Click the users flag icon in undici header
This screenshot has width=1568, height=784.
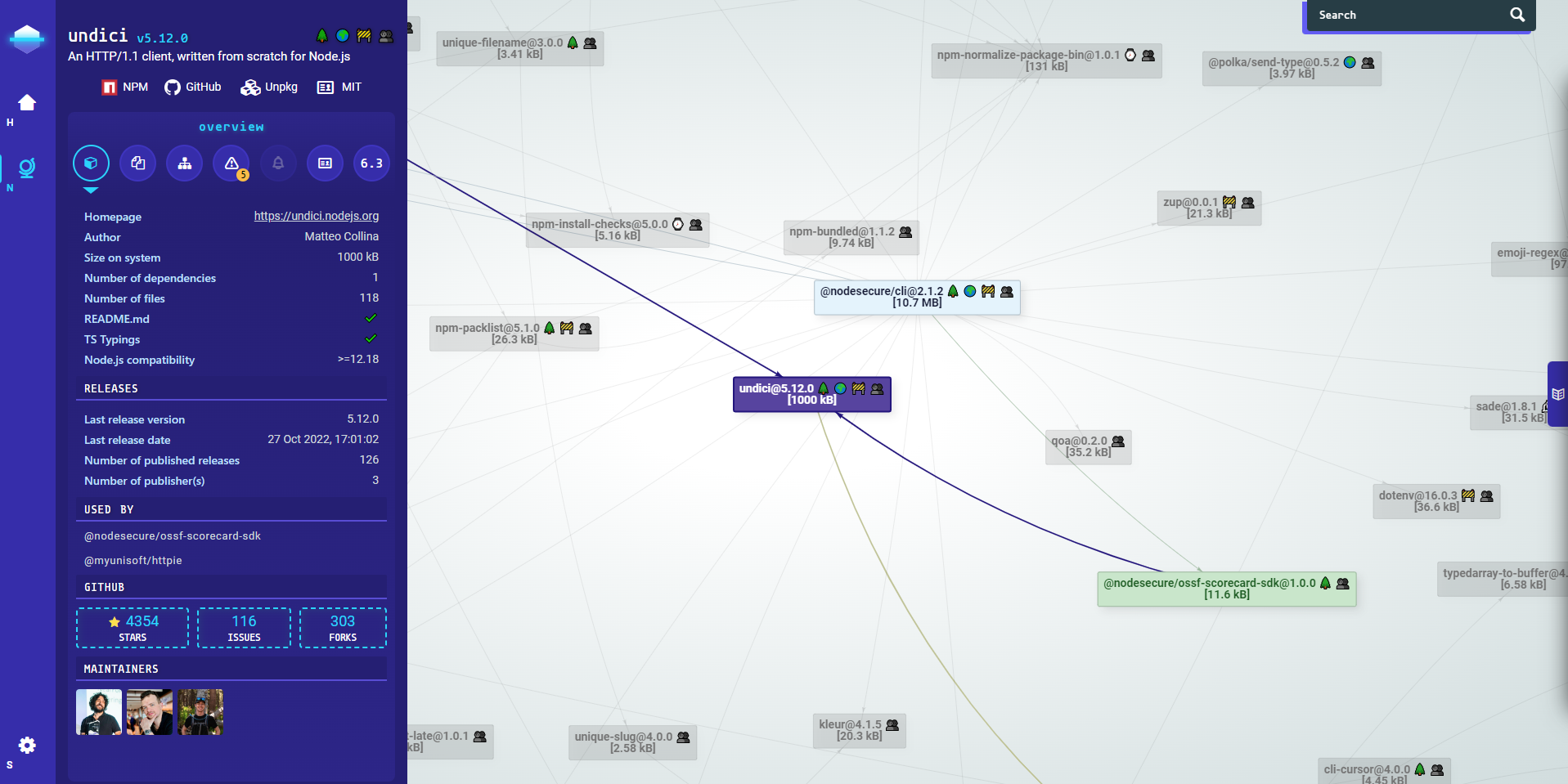pos(386,36)
